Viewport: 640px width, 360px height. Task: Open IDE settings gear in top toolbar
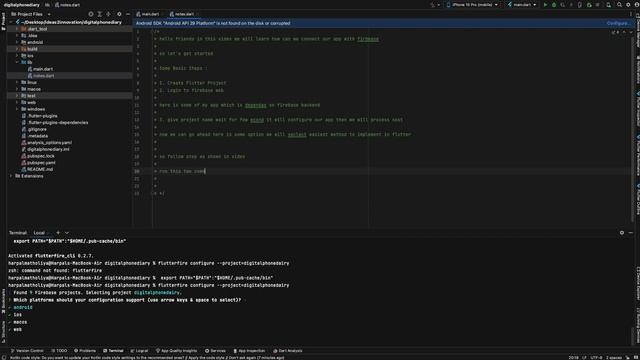628,5
